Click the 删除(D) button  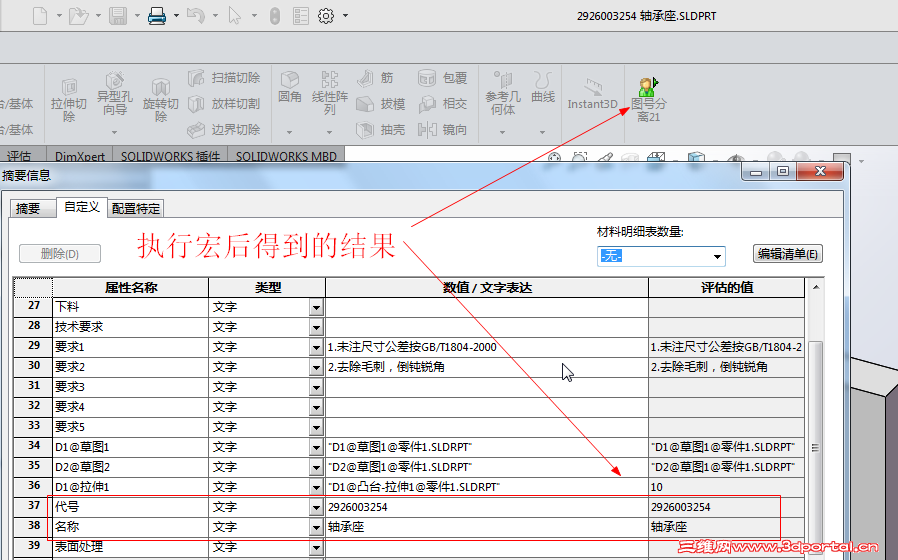point(60,253)
